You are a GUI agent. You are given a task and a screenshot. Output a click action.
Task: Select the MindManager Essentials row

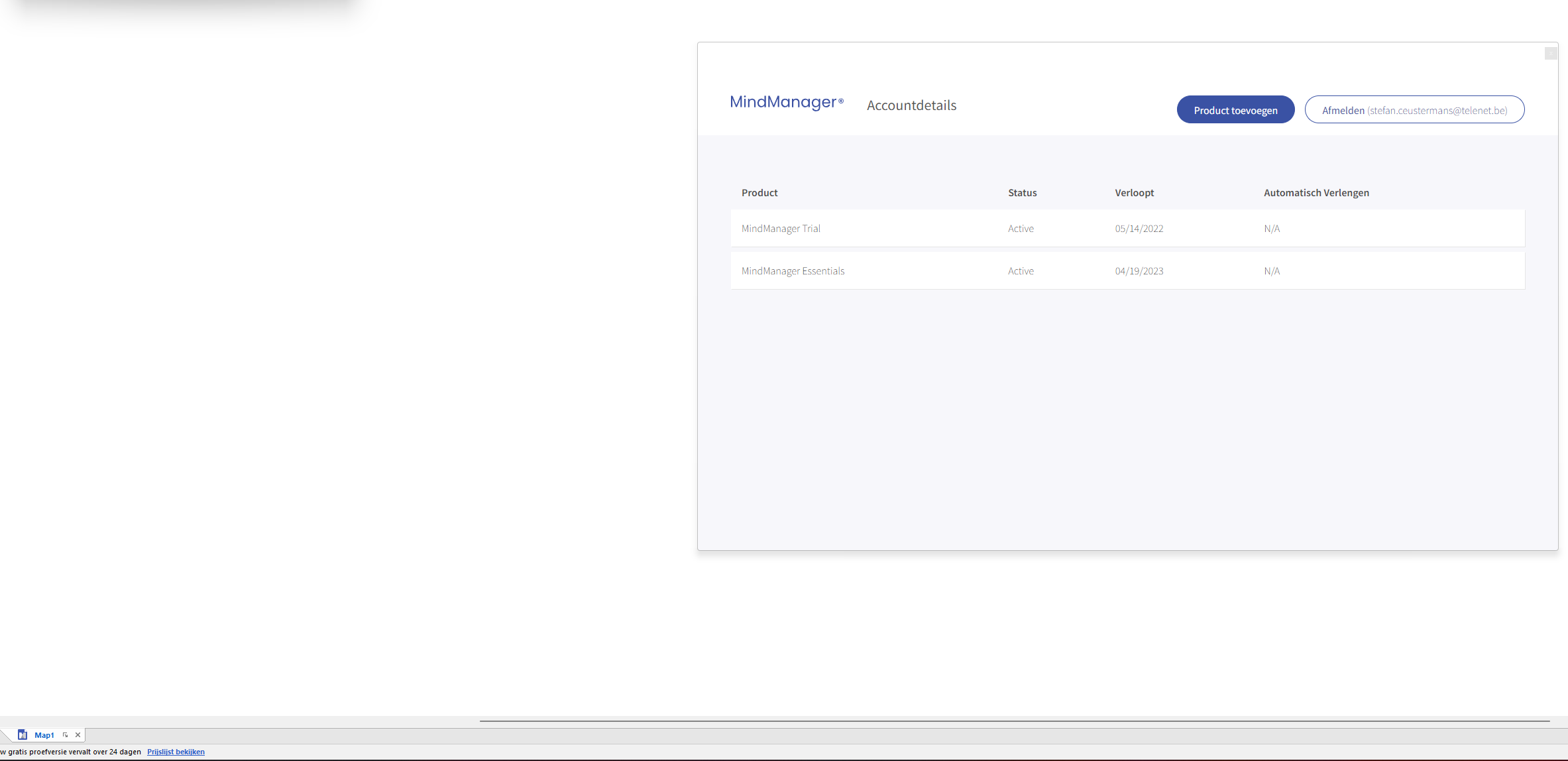[793, 271]
